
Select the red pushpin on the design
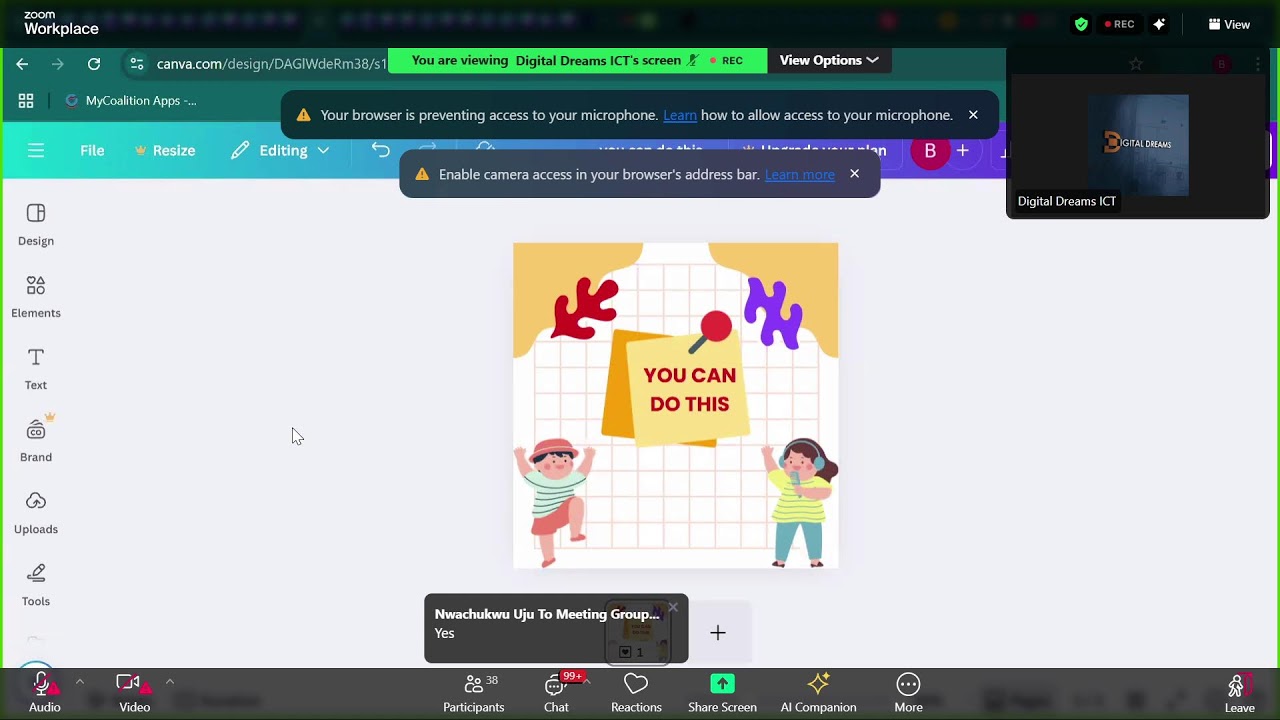point(712,331)
